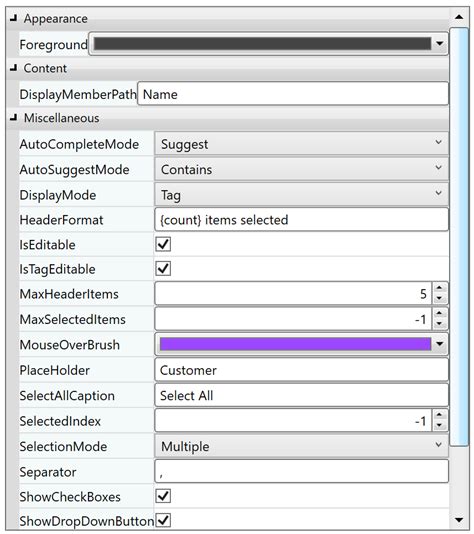474x534 pixels.
Task: Open the Foreground color dropdown arrow
Action: tap(440, 44)
